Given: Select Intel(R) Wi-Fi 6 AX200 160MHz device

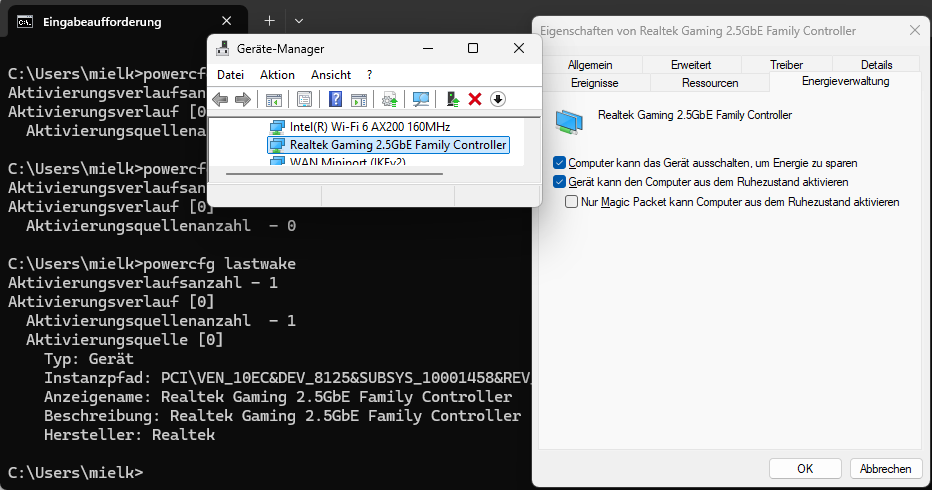Looking at the screenshot, I should 370,127.
